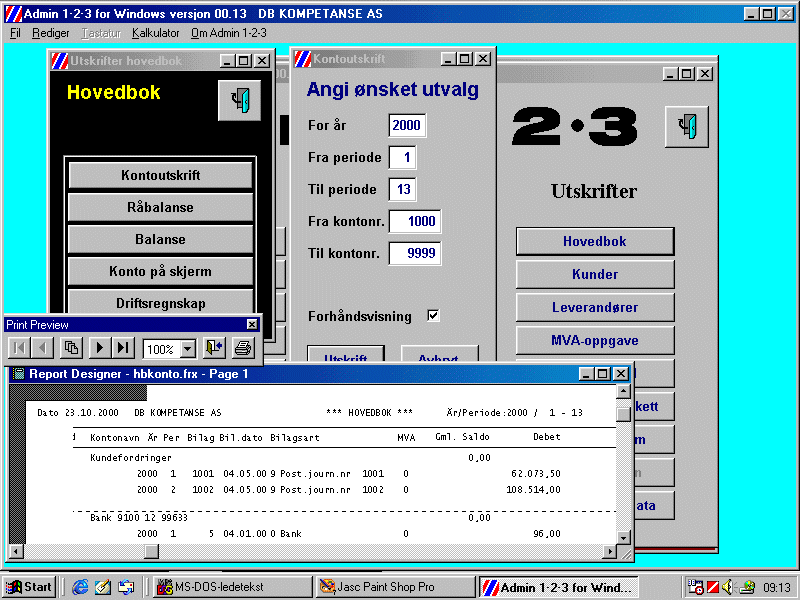Screen dimensions: 800x600
Task: Click the Råbalanse button
Action: click(160, 208)
